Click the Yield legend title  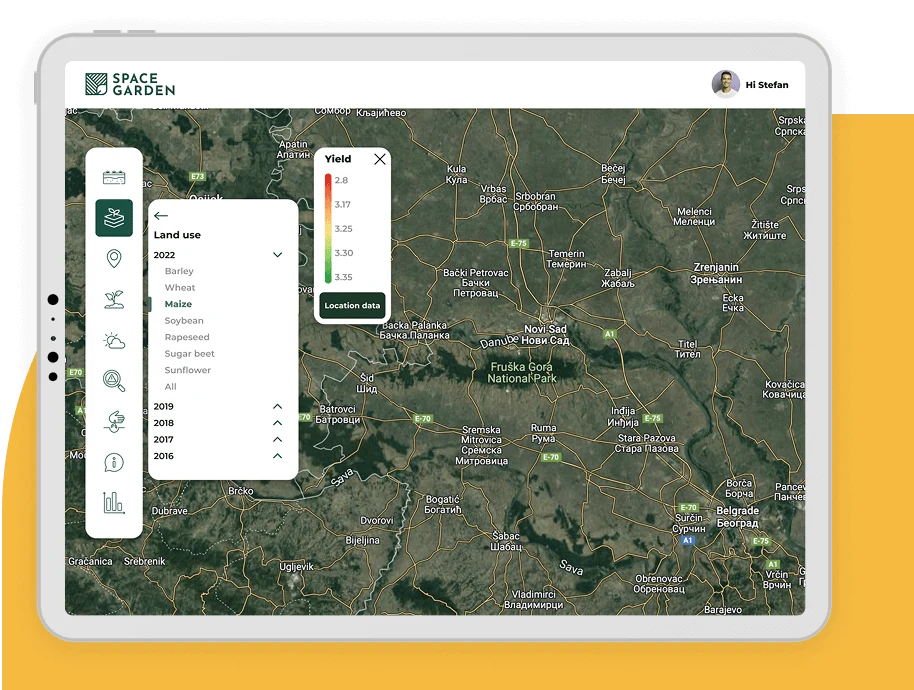pos(338,159)
